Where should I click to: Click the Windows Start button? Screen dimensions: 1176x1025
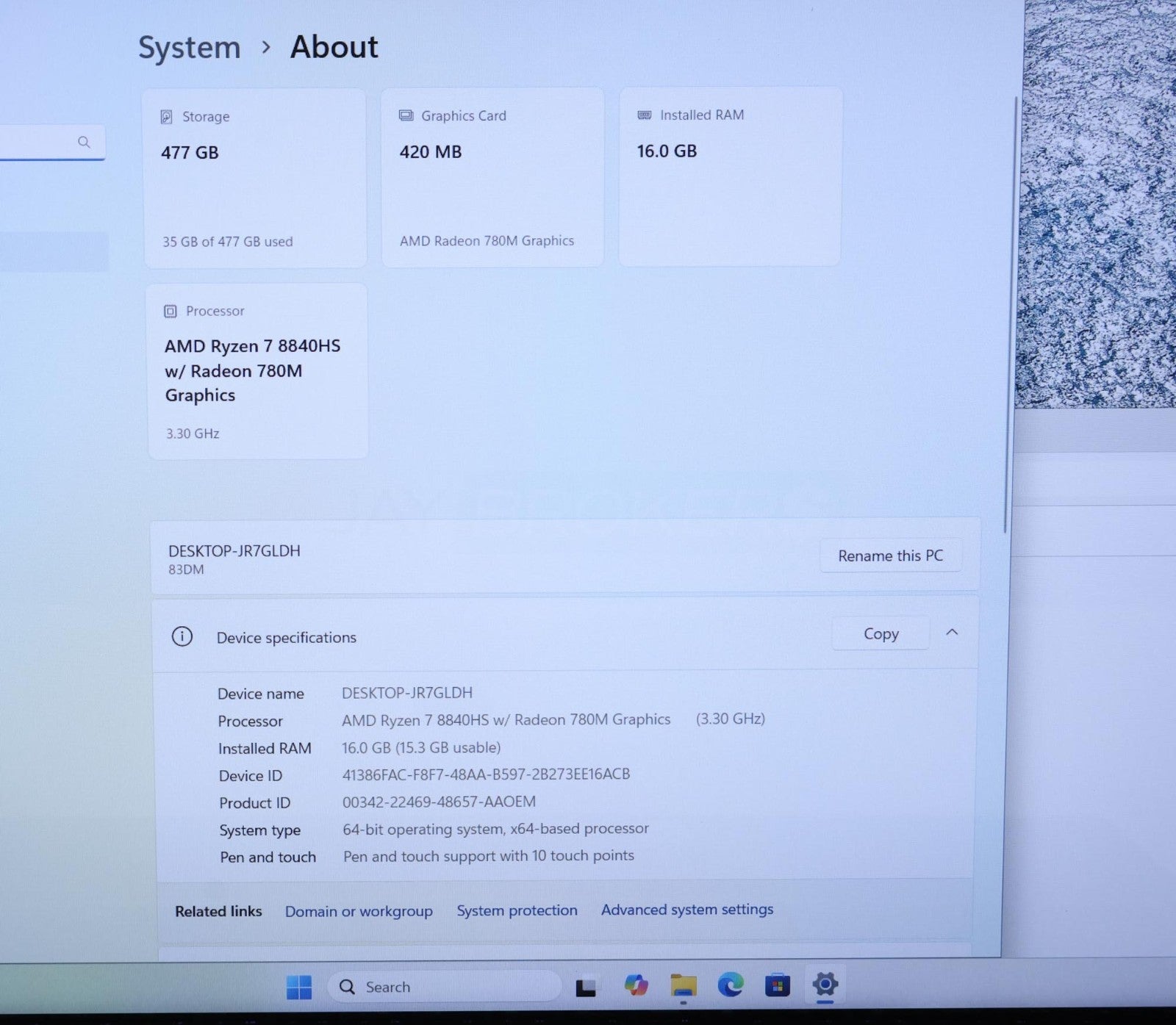pyautogui.click(x=298, y=987)
